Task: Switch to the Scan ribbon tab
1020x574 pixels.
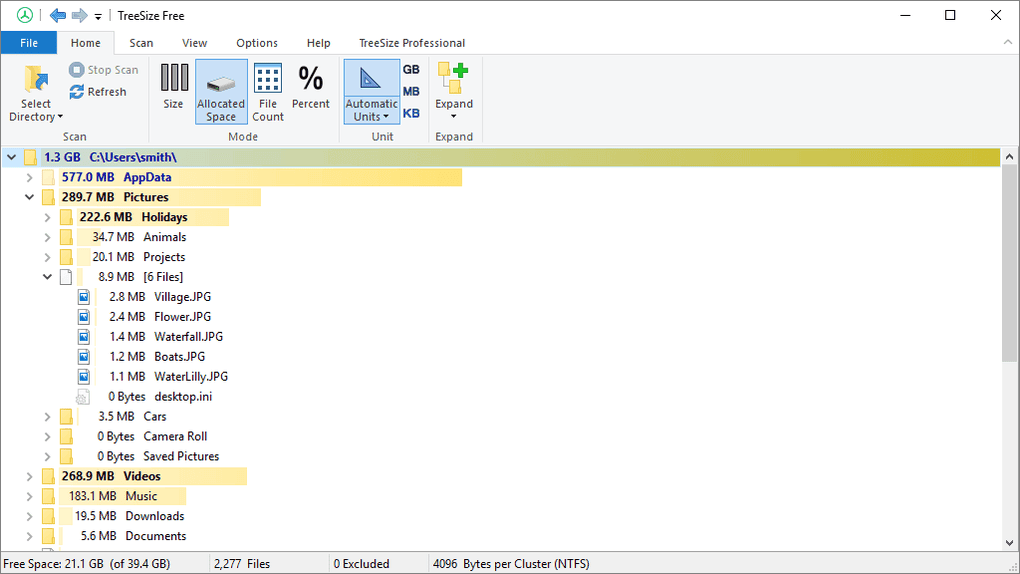Action: (x=141, y=43)
